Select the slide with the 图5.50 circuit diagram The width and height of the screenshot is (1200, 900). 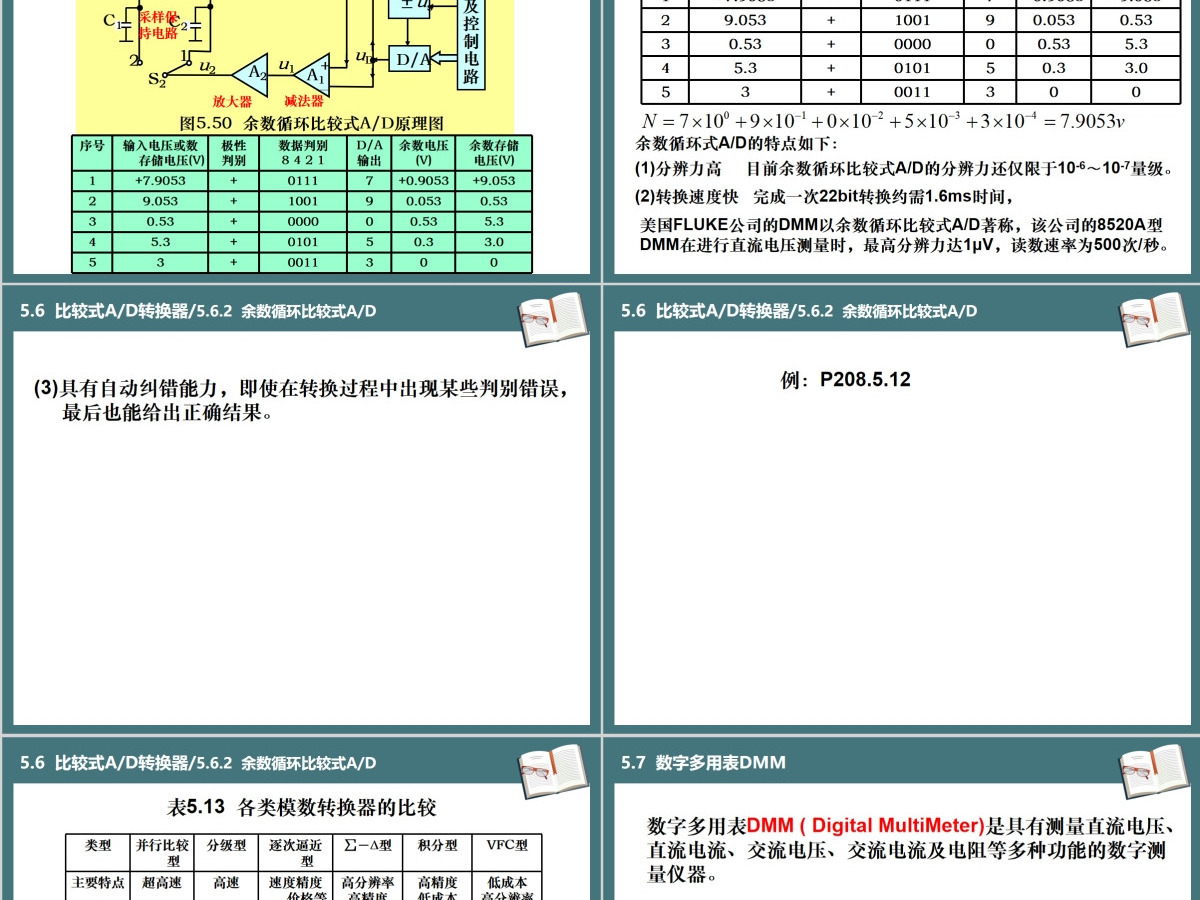[x=300, y=139]
